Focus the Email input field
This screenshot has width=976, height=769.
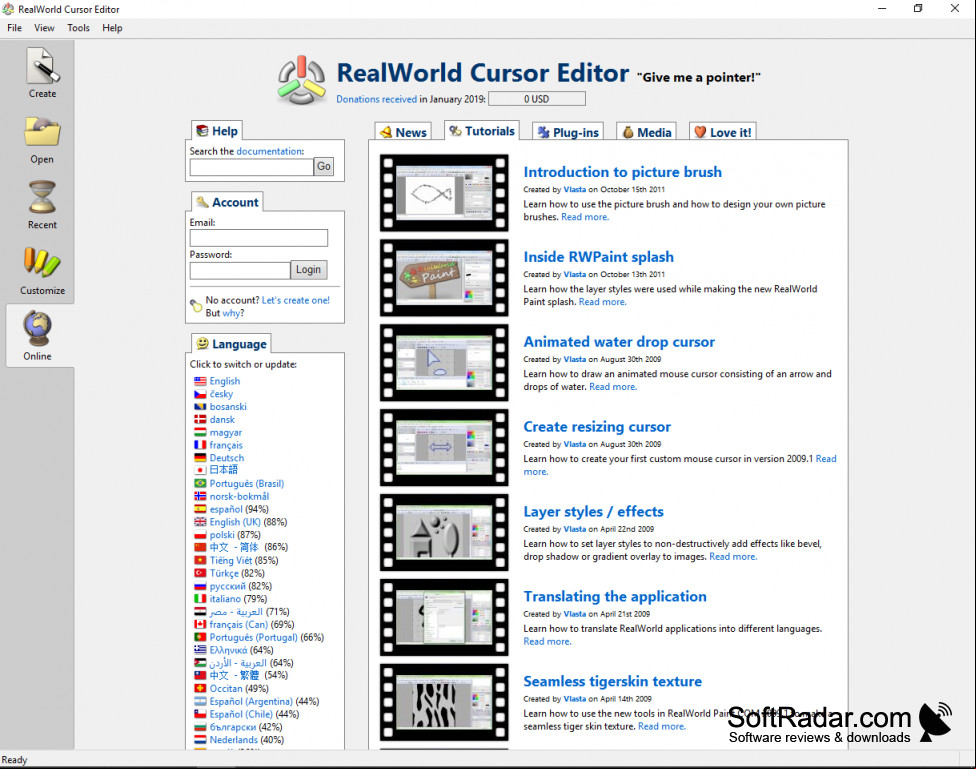point(258,238)
